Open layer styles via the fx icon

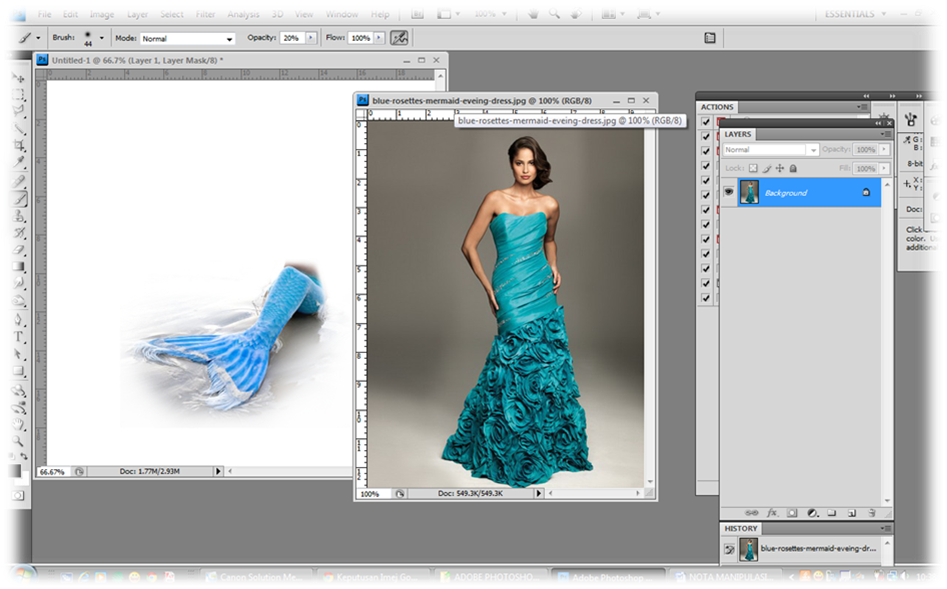pos(773,513)
